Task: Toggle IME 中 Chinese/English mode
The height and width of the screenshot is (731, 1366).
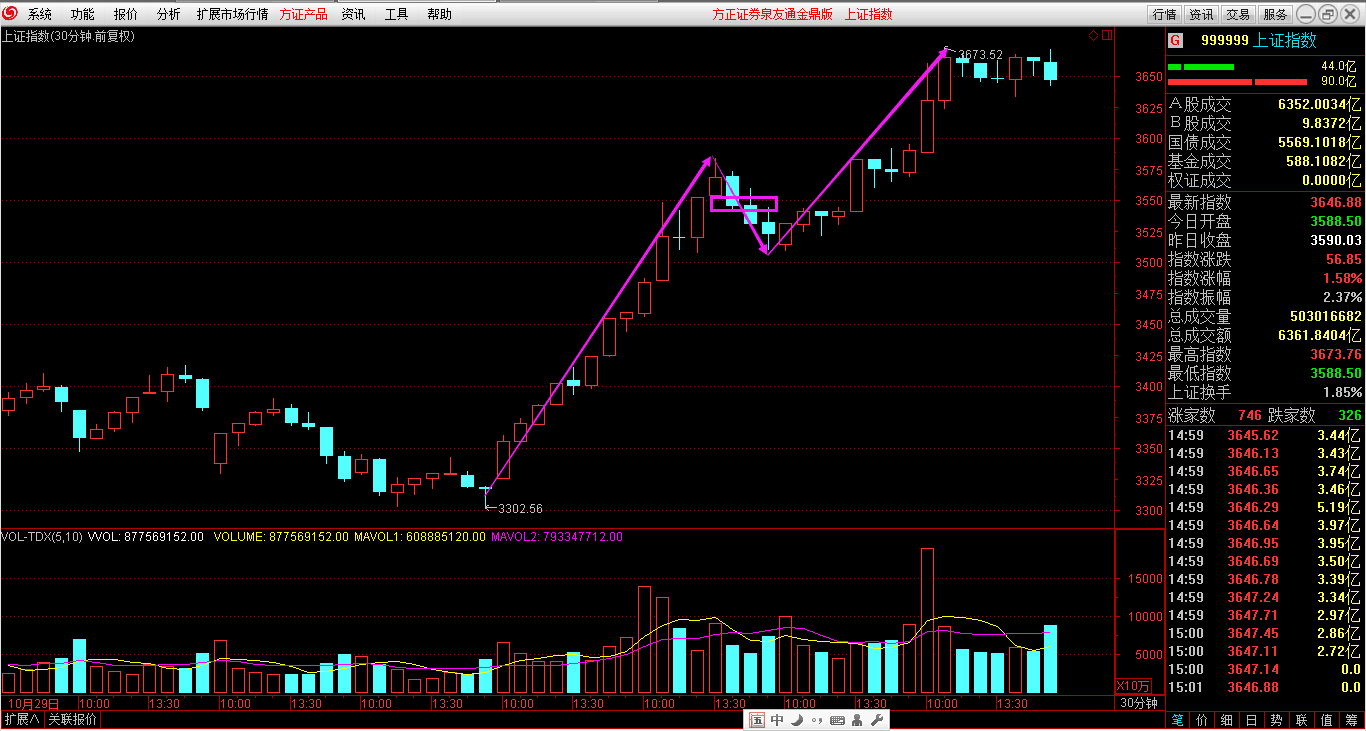Action: (x=777, y=720)
